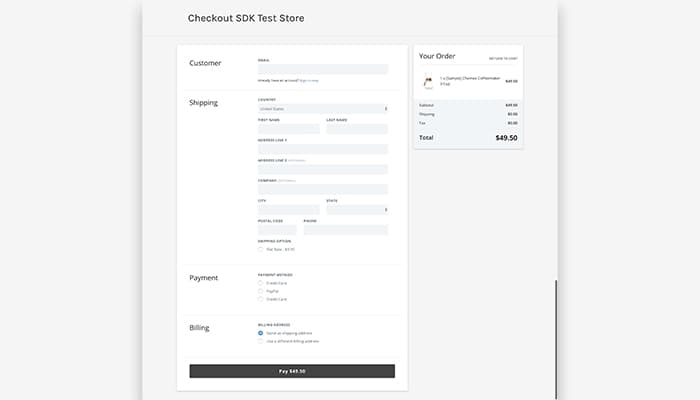The height and width of the screenshot is (400, 700).
Task: Click the Phone input field
Action: coord(345,230)
